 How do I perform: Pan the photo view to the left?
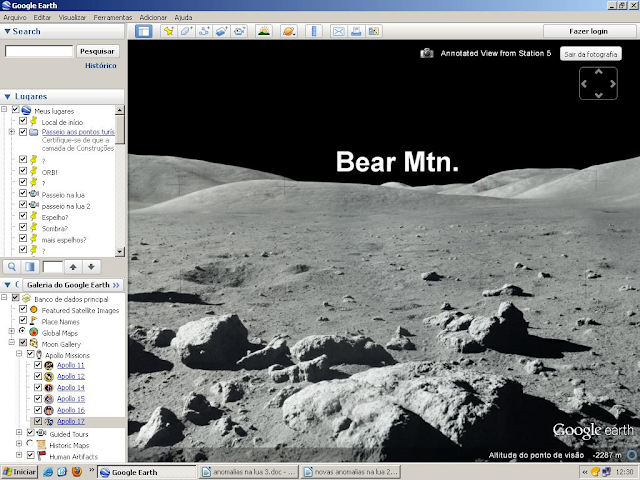(584, 84)
